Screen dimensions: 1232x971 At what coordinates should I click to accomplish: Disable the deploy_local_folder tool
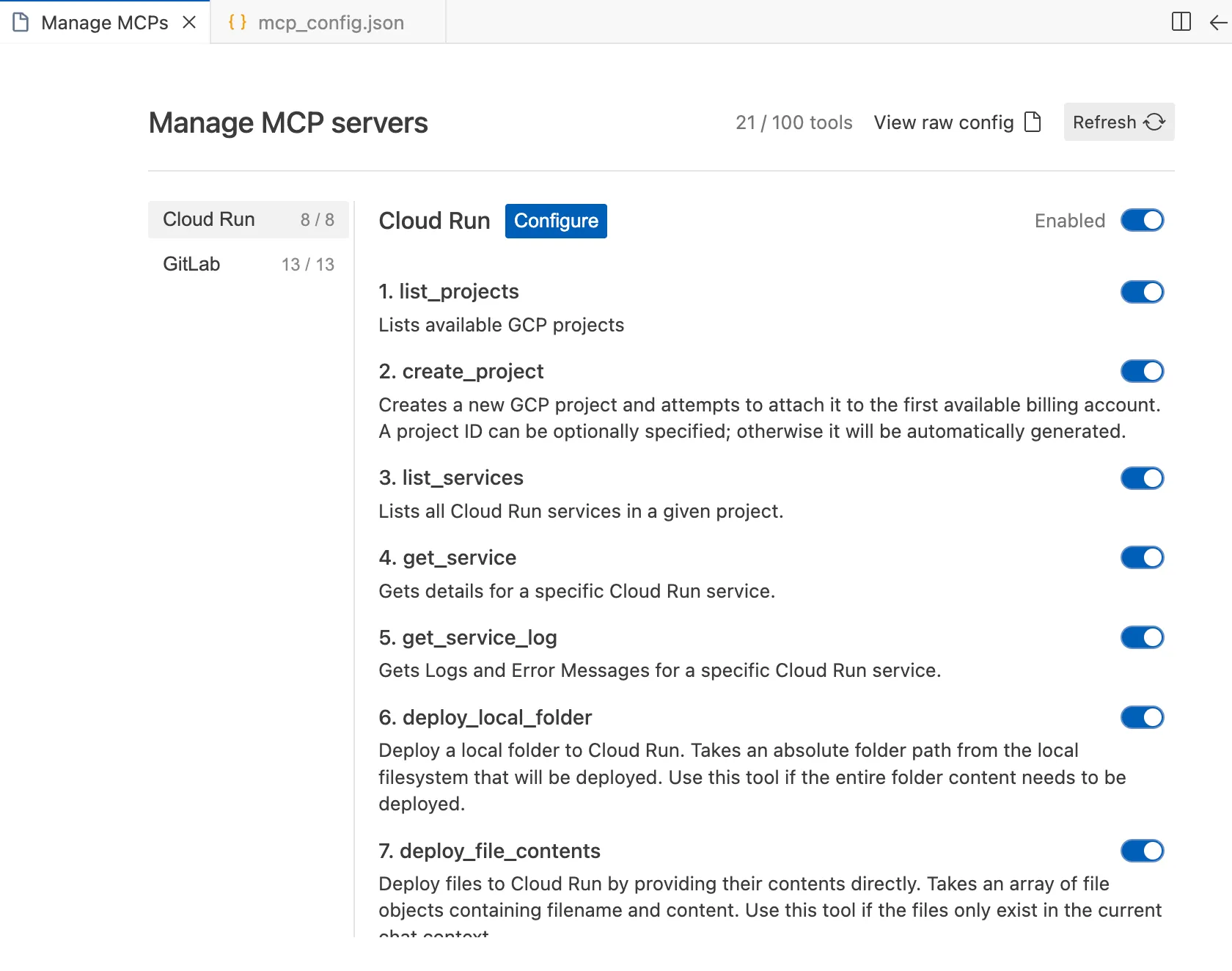click(1142, 717)
